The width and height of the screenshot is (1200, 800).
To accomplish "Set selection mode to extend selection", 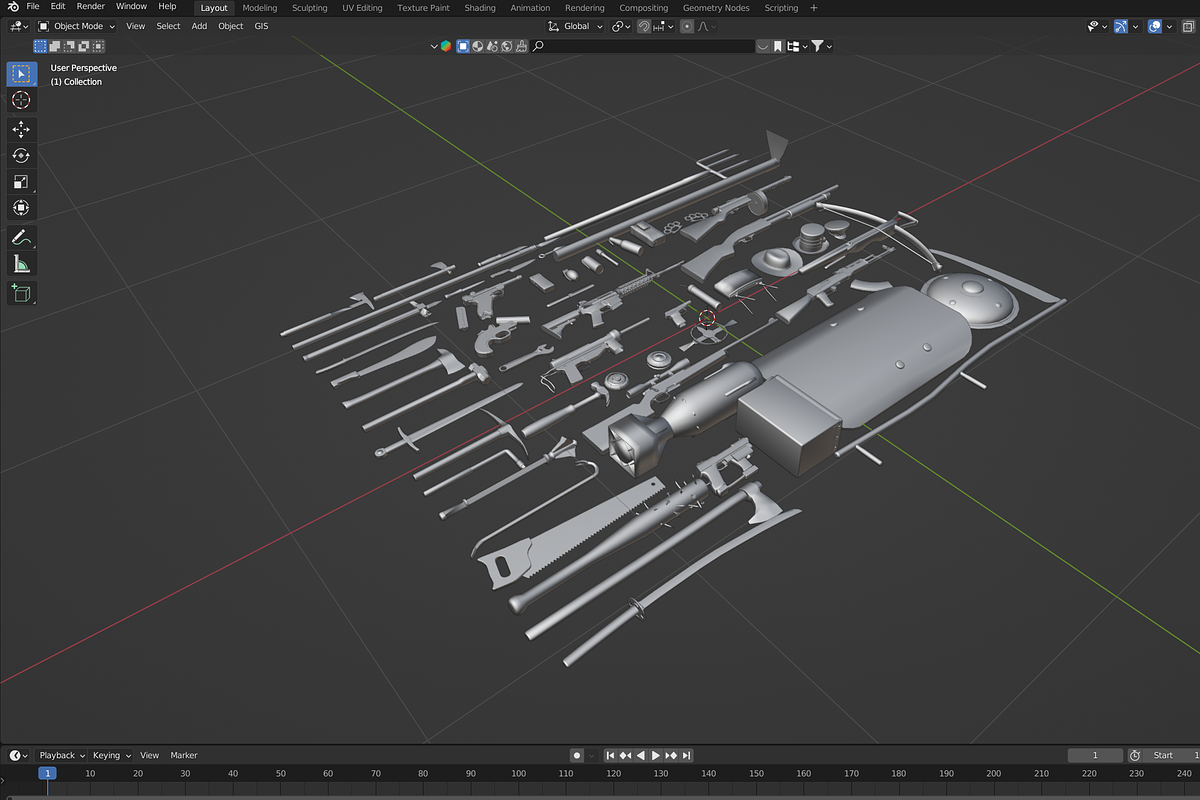I will [x=55, y=46].
